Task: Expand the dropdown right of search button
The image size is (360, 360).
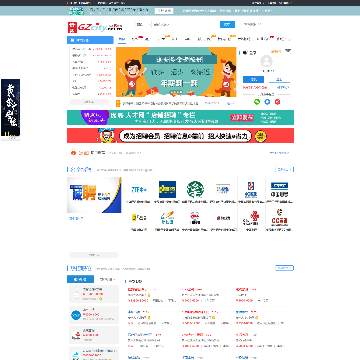Action: [252, 24]
